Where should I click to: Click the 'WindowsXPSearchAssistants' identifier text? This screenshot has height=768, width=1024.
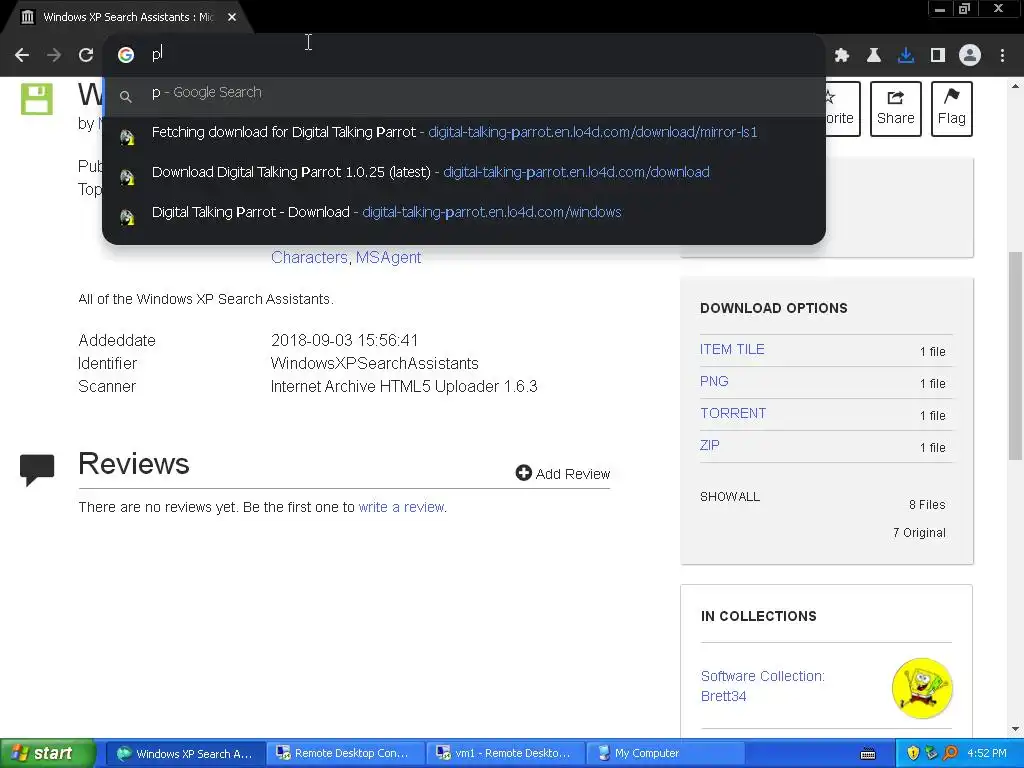tap(374, 364)
